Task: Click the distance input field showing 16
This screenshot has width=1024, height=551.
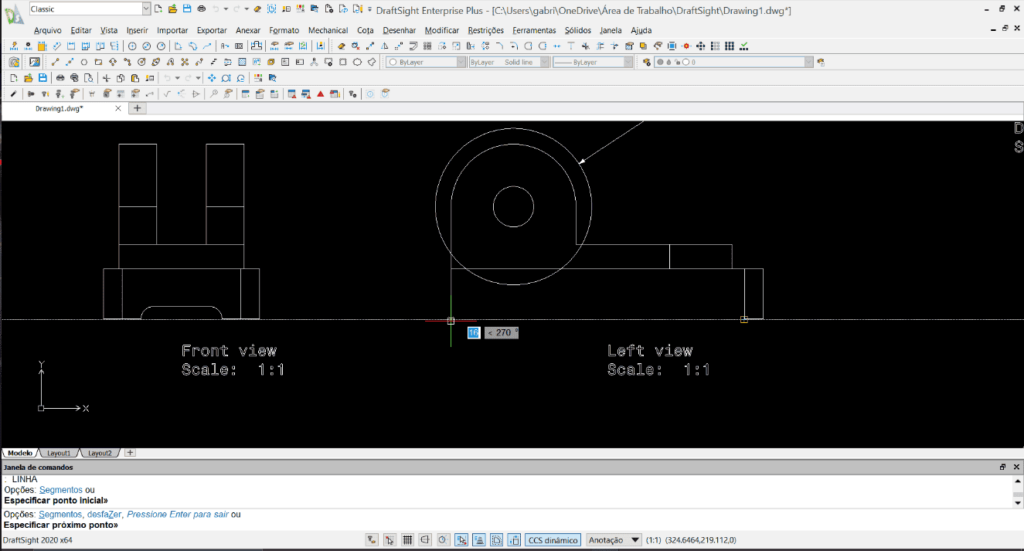Action: [x=473, y=333]
